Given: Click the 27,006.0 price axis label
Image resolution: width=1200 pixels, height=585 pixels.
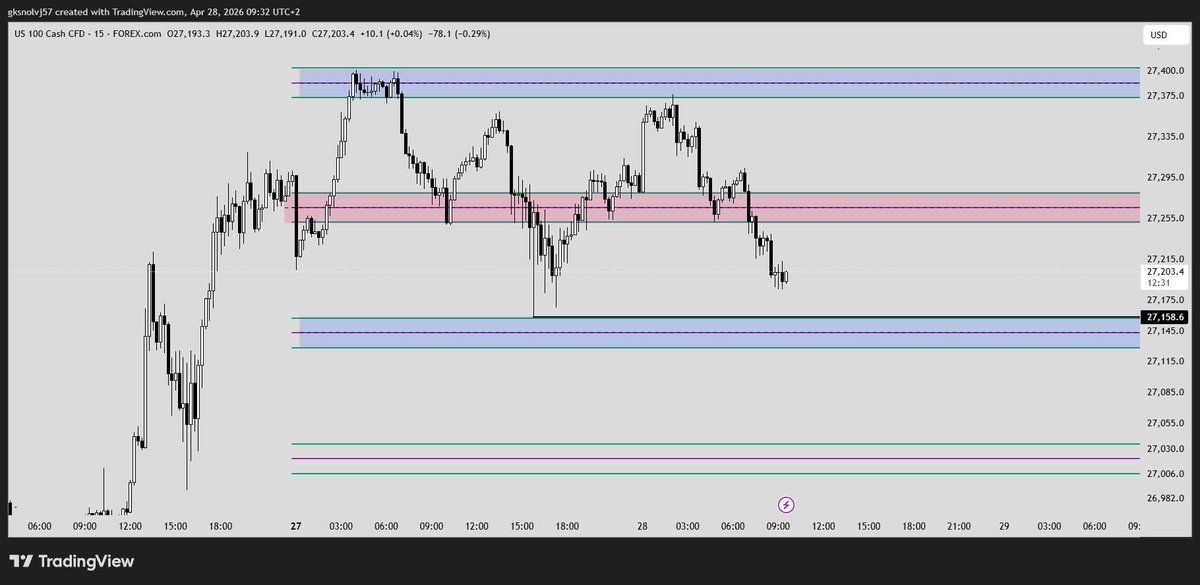Looking at the screenshot, I should pyautogui.click(x=1166, y=474).
